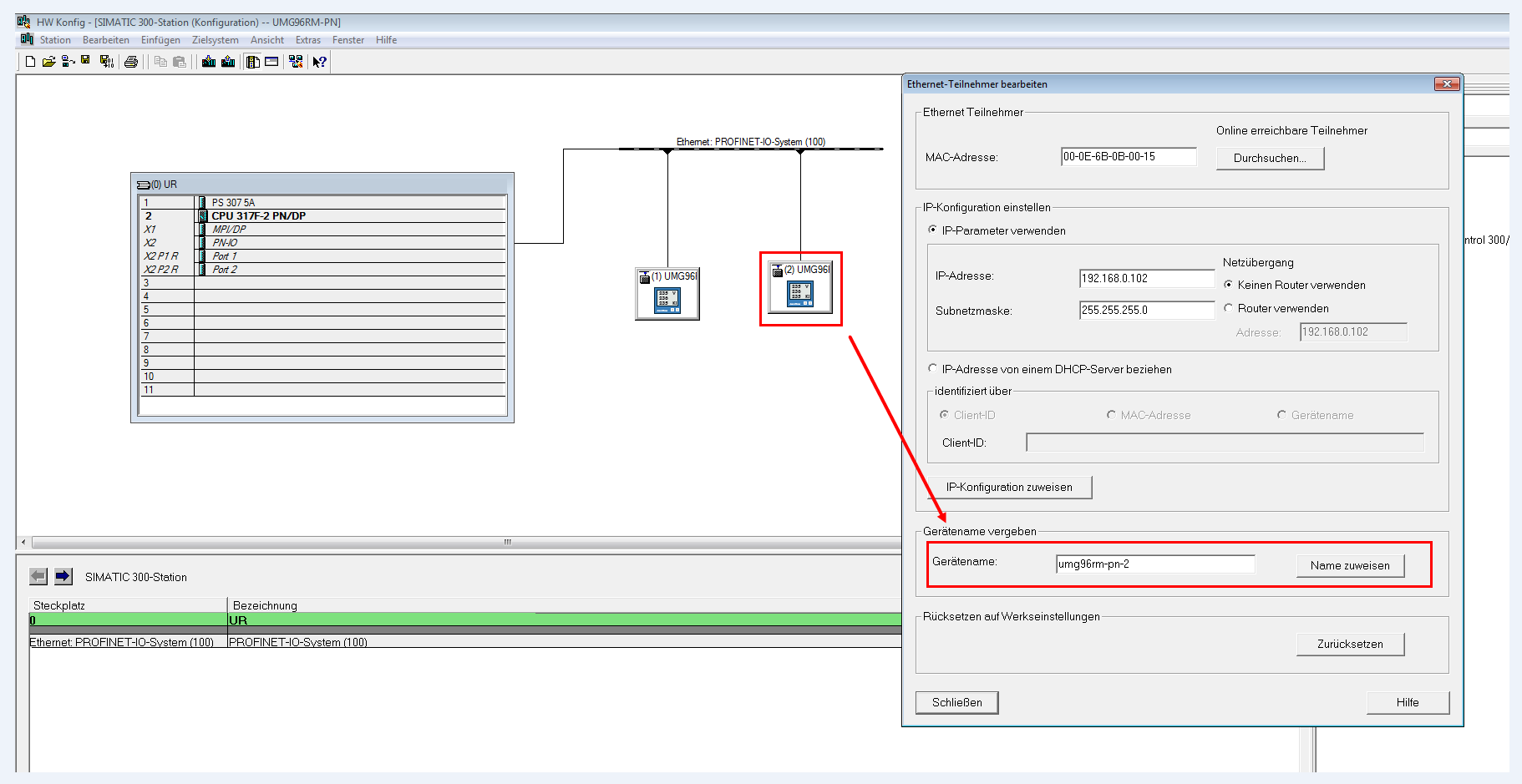Select the Port 2 row in the rack
1522x784 pixels.
tap(323, 269)
